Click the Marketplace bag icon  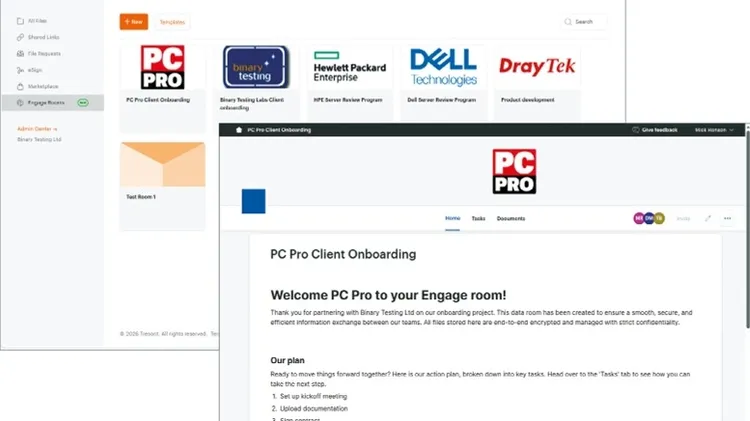(20, 87)
